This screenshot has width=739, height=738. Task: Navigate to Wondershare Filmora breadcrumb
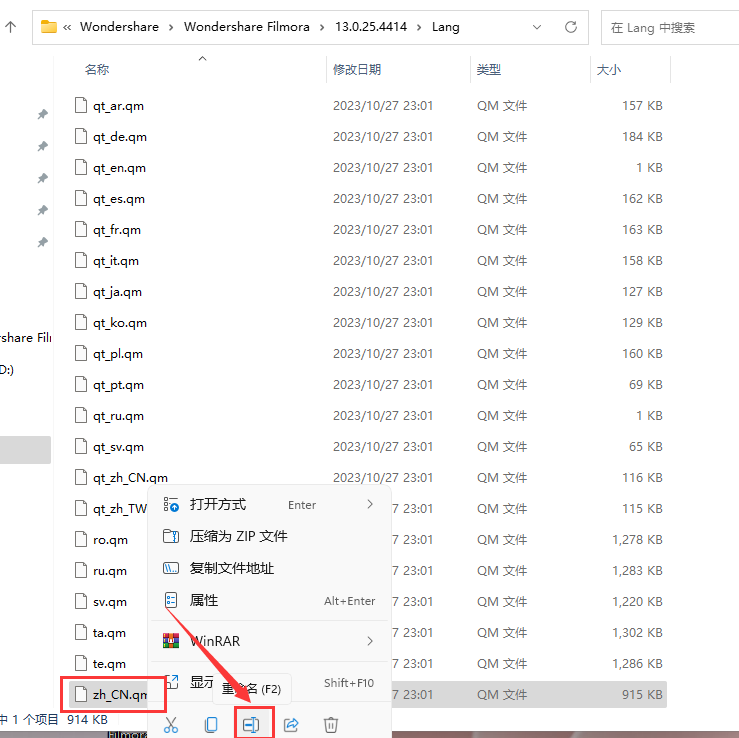246,27
